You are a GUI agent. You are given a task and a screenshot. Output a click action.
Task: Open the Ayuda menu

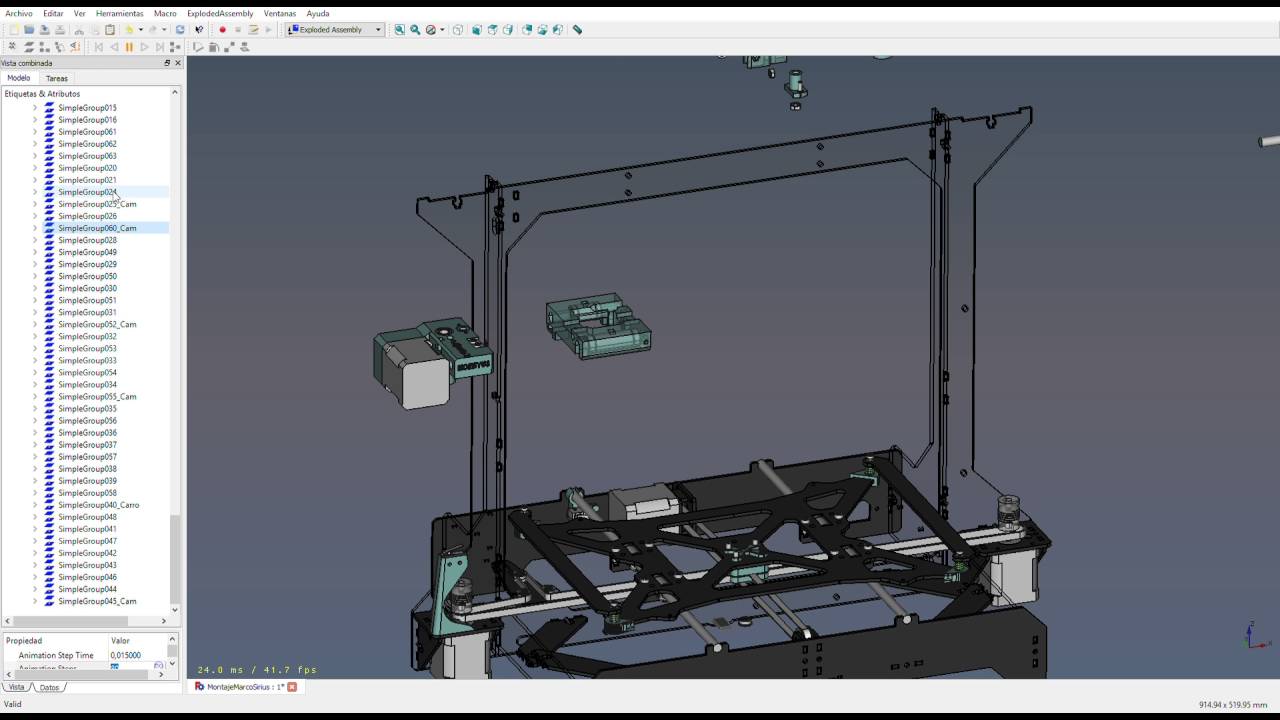coord(318,14)
